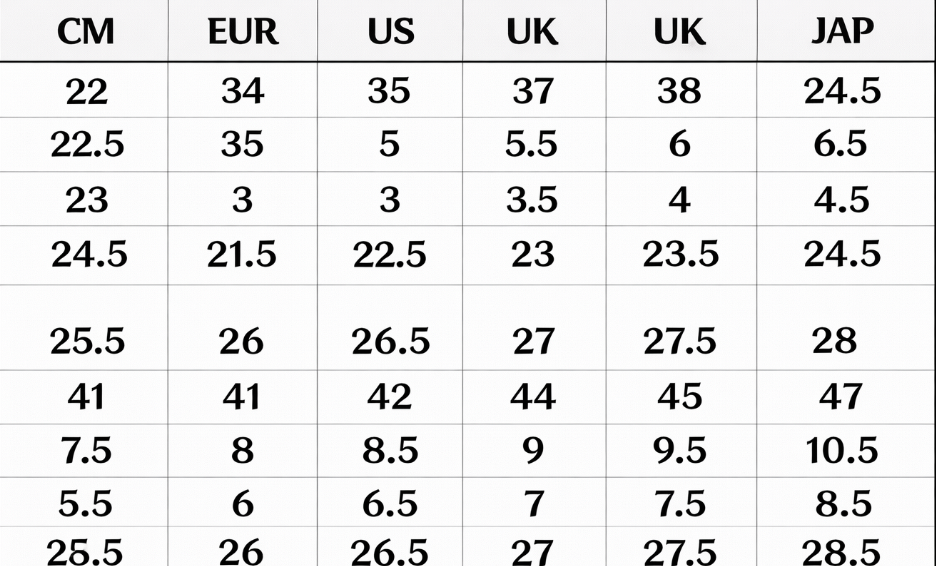This screenshot has width=936, height=566.
Task: Click the US column header
Action: click(389, 32)
